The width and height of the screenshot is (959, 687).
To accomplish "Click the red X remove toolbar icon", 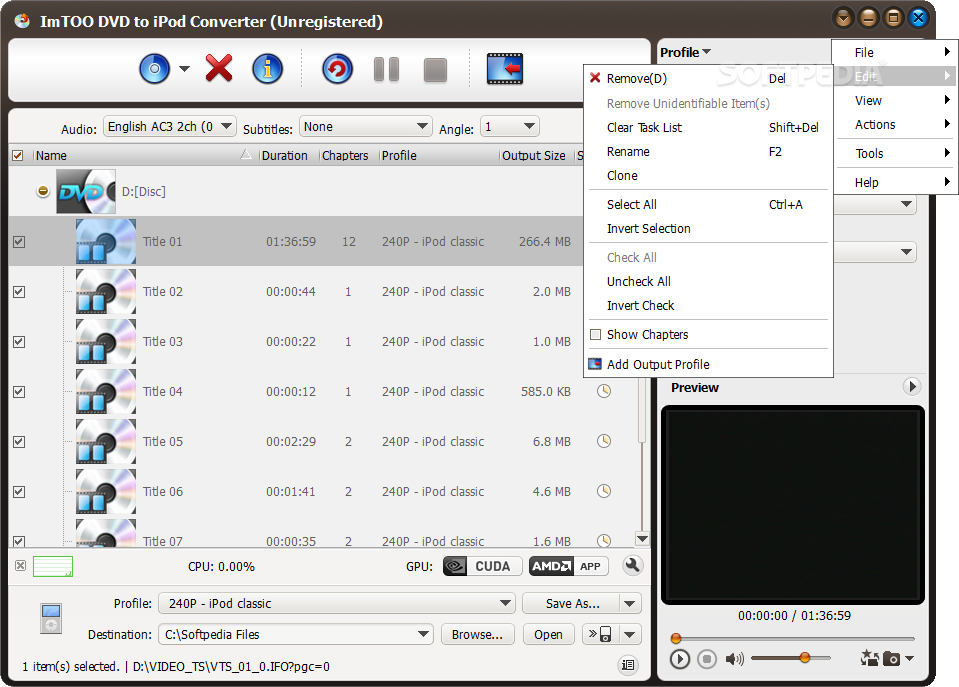I will tap(219, 68).
